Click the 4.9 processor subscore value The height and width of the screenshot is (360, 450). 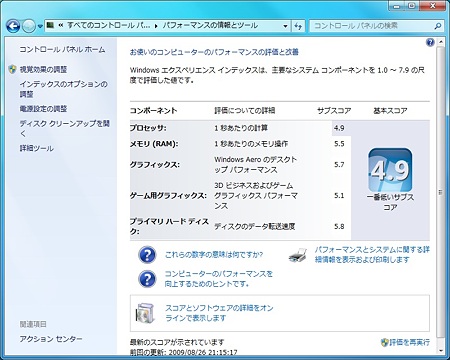[339, 128]
